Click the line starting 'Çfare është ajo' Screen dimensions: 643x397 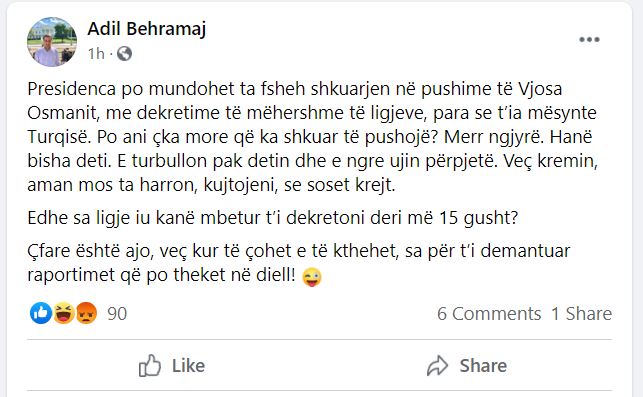tap(299, 251)
